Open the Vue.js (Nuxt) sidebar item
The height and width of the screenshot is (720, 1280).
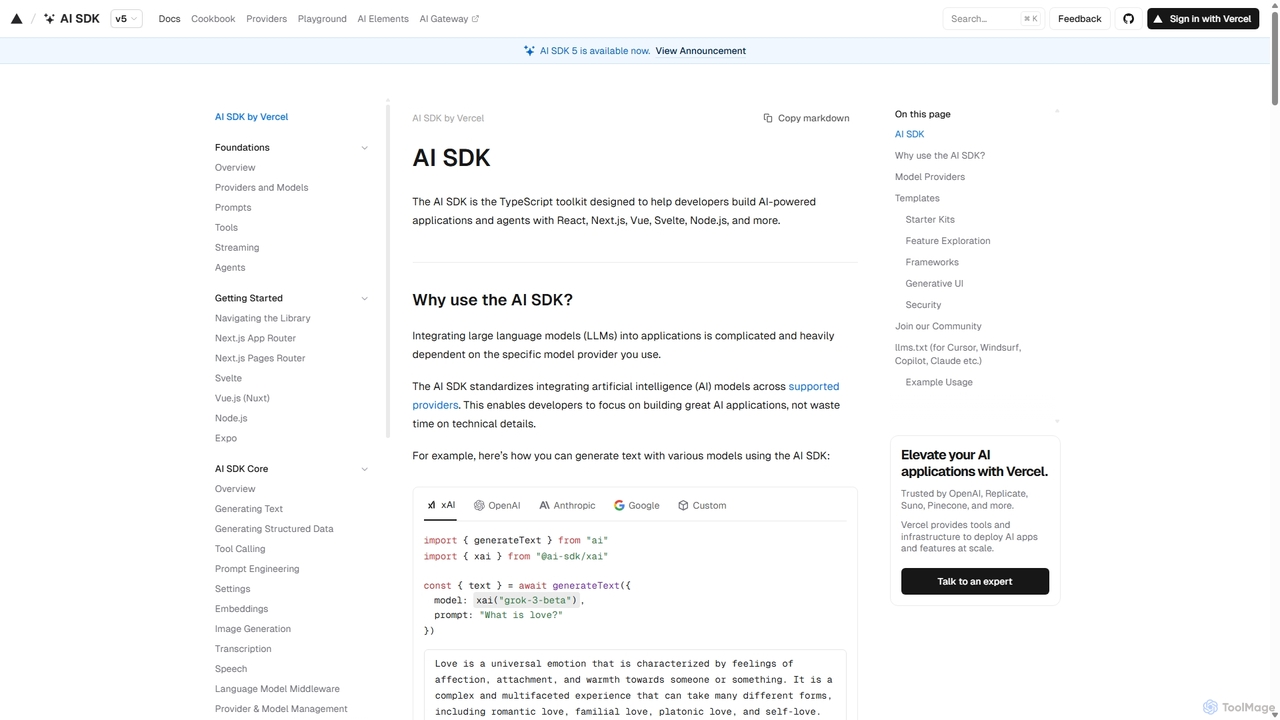242,398
